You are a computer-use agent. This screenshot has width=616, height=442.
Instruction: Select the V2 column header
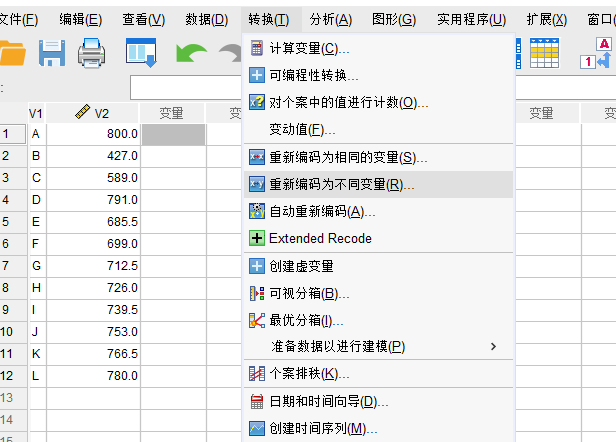pos(93,113)
